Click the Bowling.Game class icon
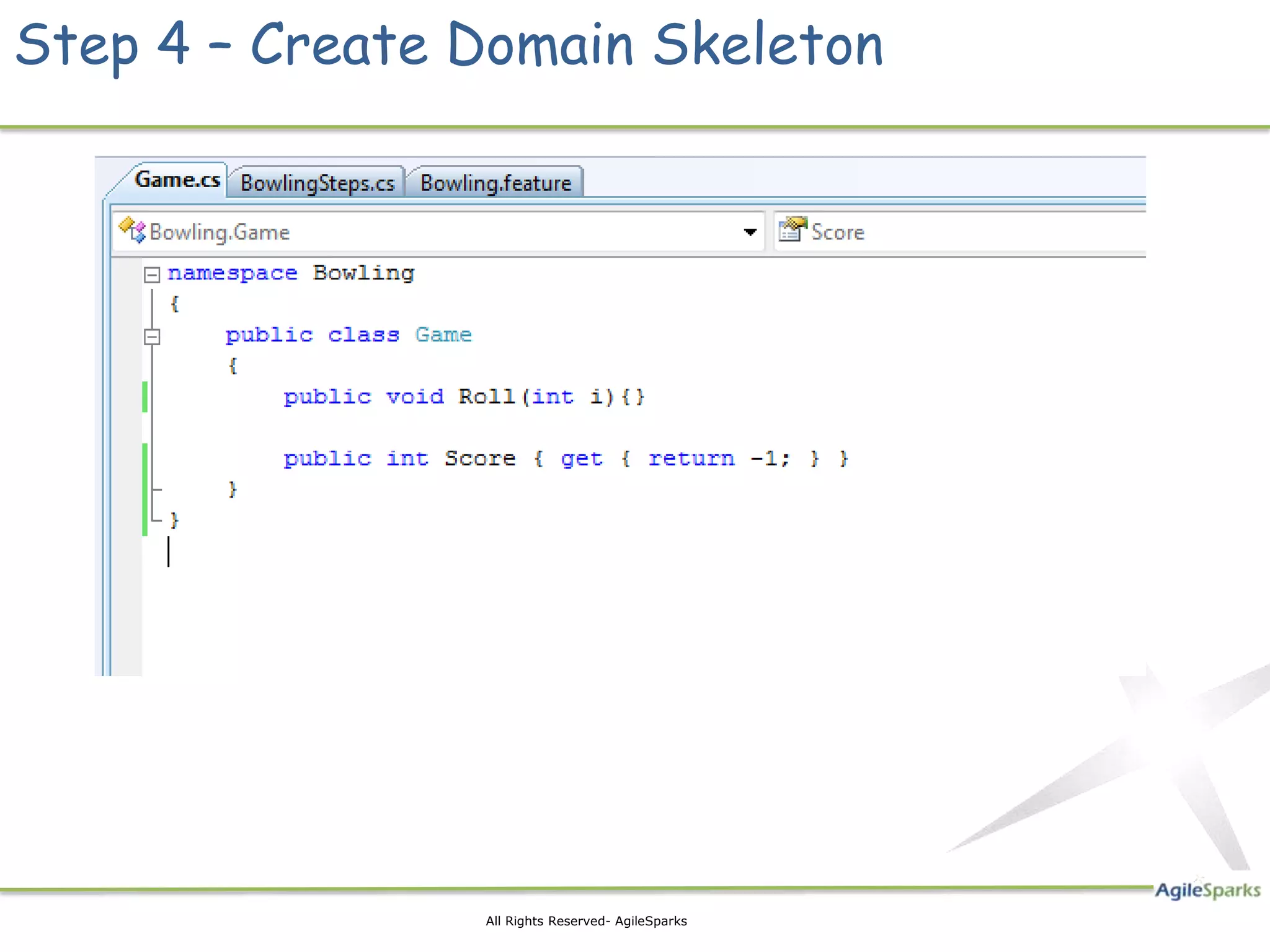The width and height of the screenshot is (1270, 952). 132,231
